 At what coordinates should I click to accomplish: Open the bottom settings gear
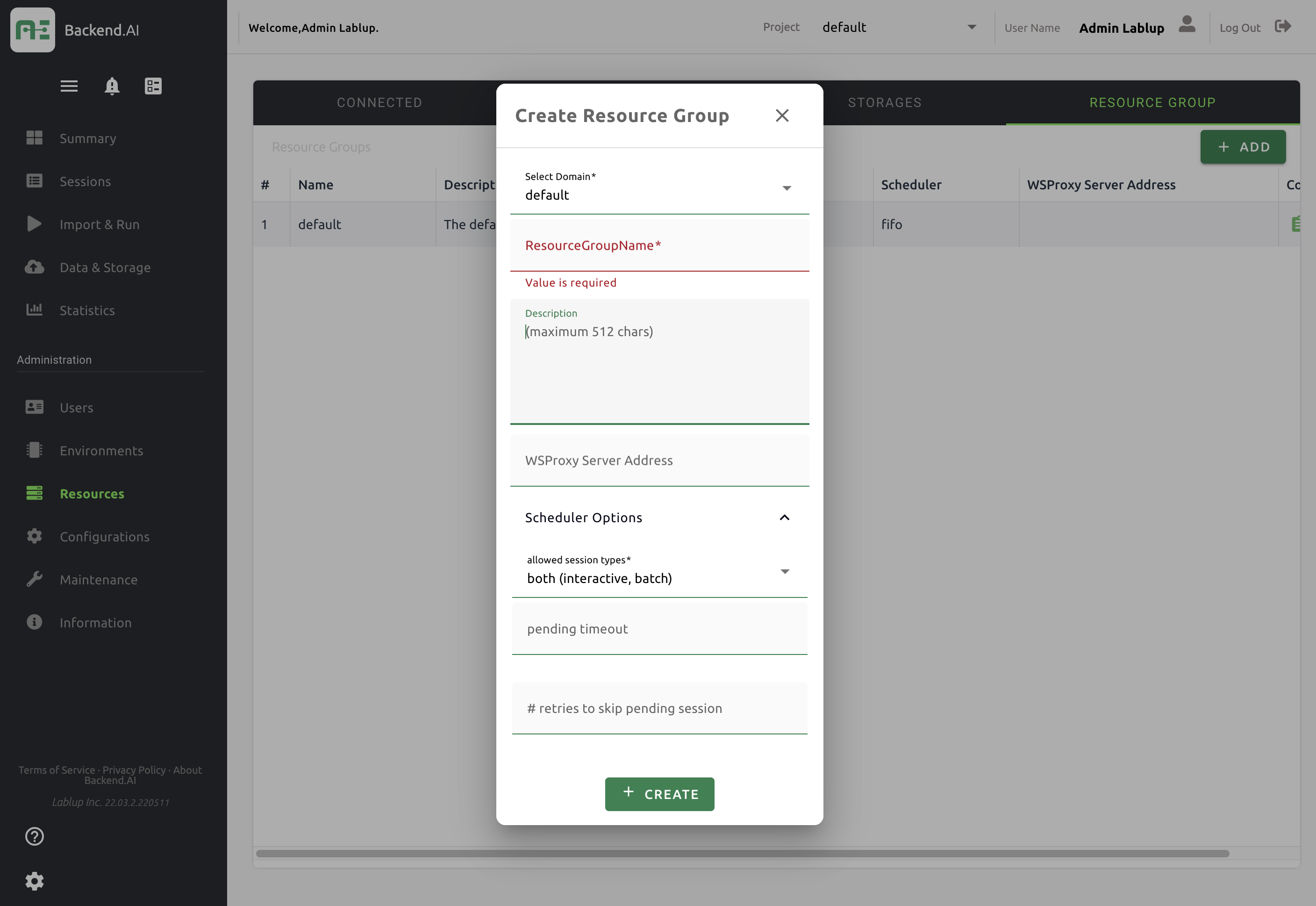pyautogui.click(x=35, y=880)
